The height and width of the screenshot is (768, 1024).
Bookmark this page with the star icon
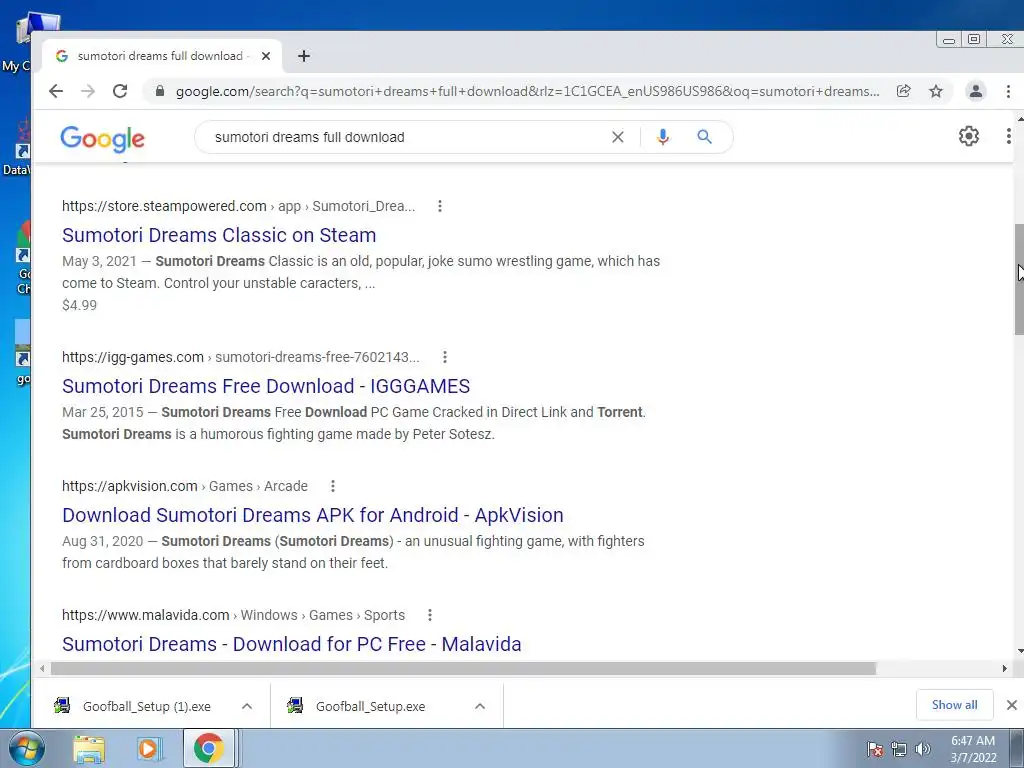click(x=936, y=91)
